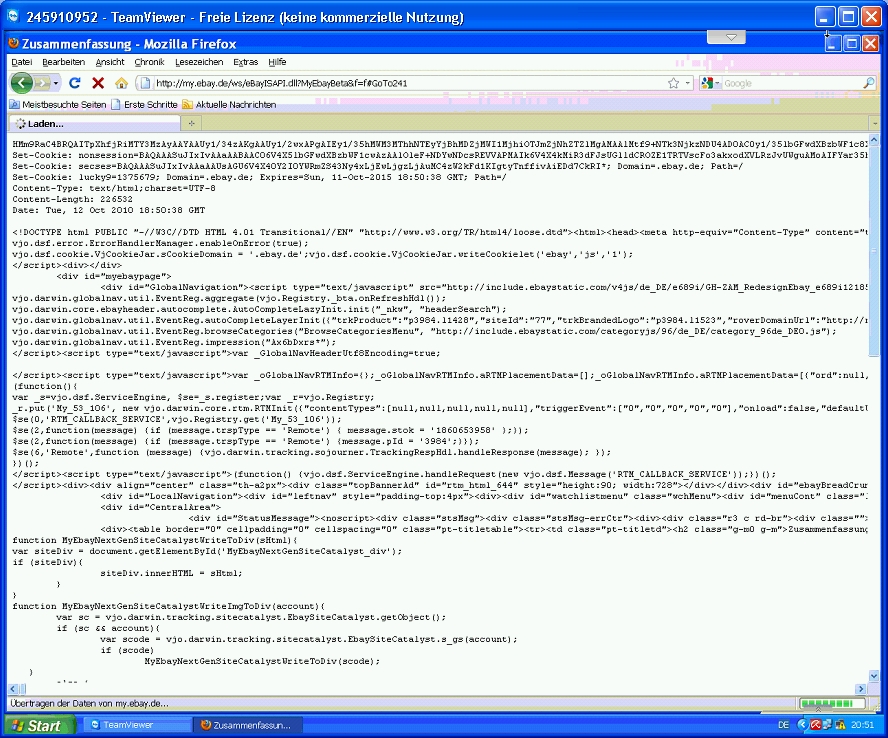The height and width of the screenshot is (738, 888).
Task: Click the 'Set-Cookie: lucky9=1375679' line
Action: pyautogui.click(x=259, y=177)
